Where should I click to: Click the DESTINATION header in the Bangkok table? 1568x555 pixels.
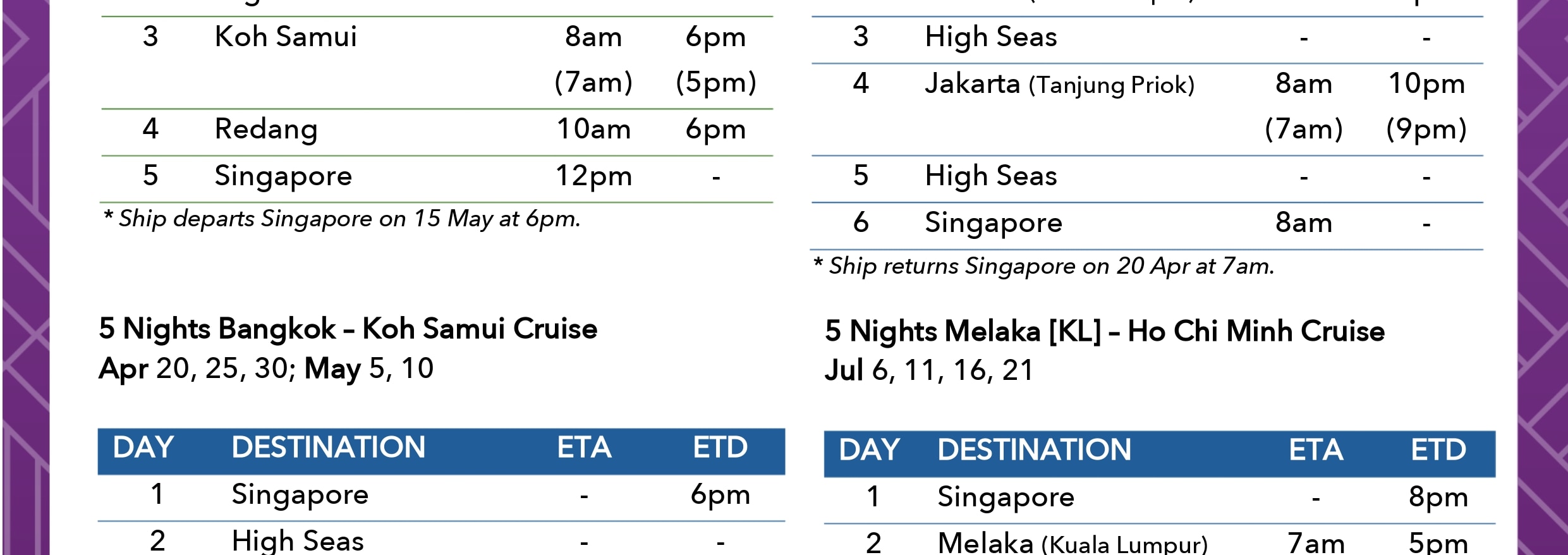[x=329, y=448]
